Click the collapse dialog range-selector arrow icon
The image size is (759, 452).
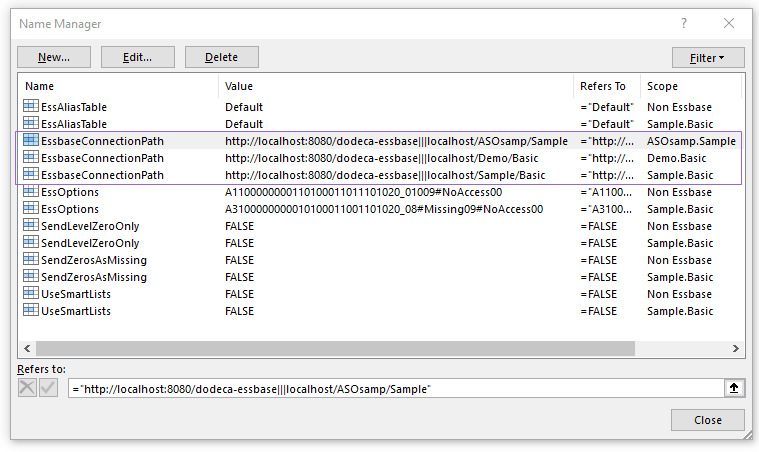tap(734, 388)
